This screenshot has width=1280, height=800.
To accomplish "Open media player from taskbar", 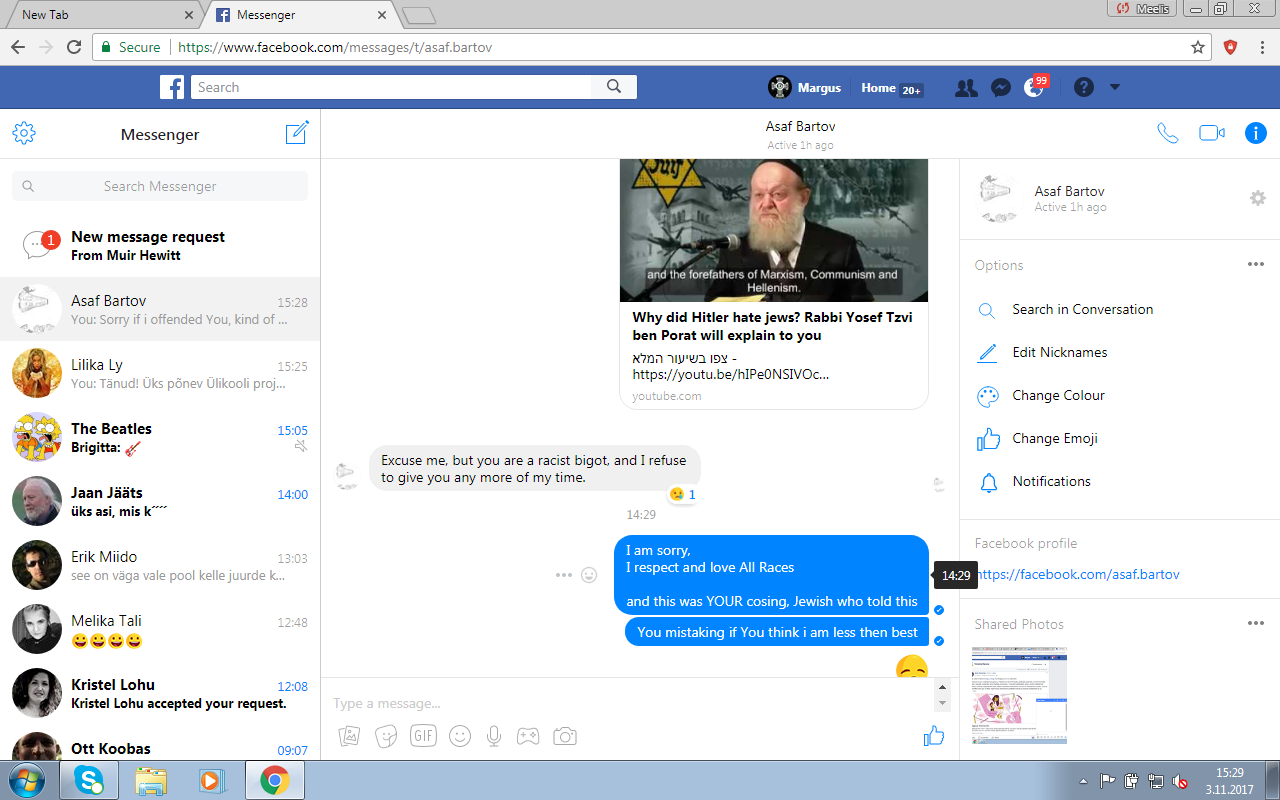I will [x=212, y=780].
